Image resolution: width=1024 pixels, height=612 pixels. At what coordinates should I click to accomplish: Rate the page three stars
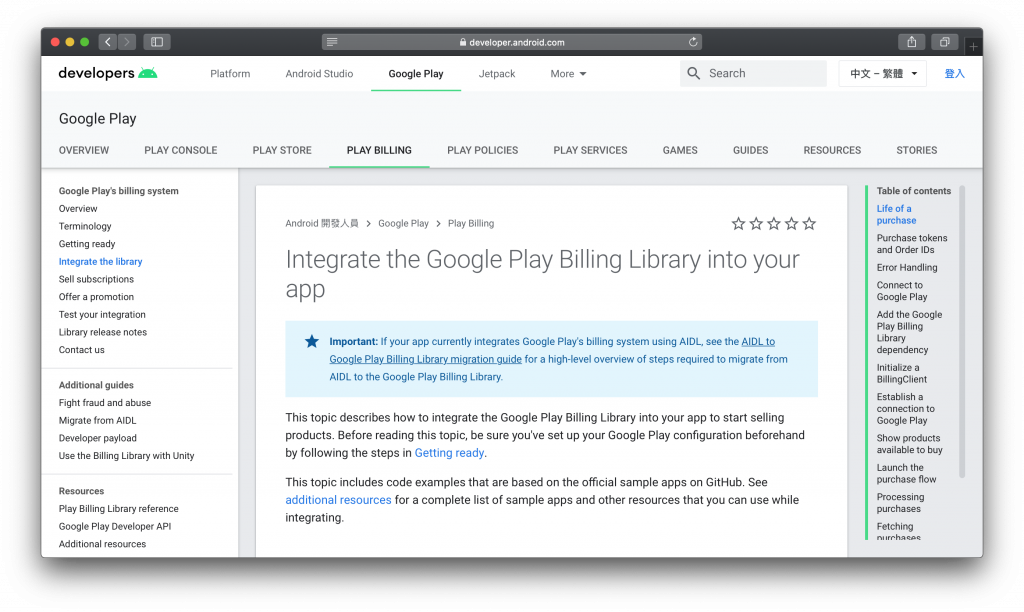(x=774, y=224)
